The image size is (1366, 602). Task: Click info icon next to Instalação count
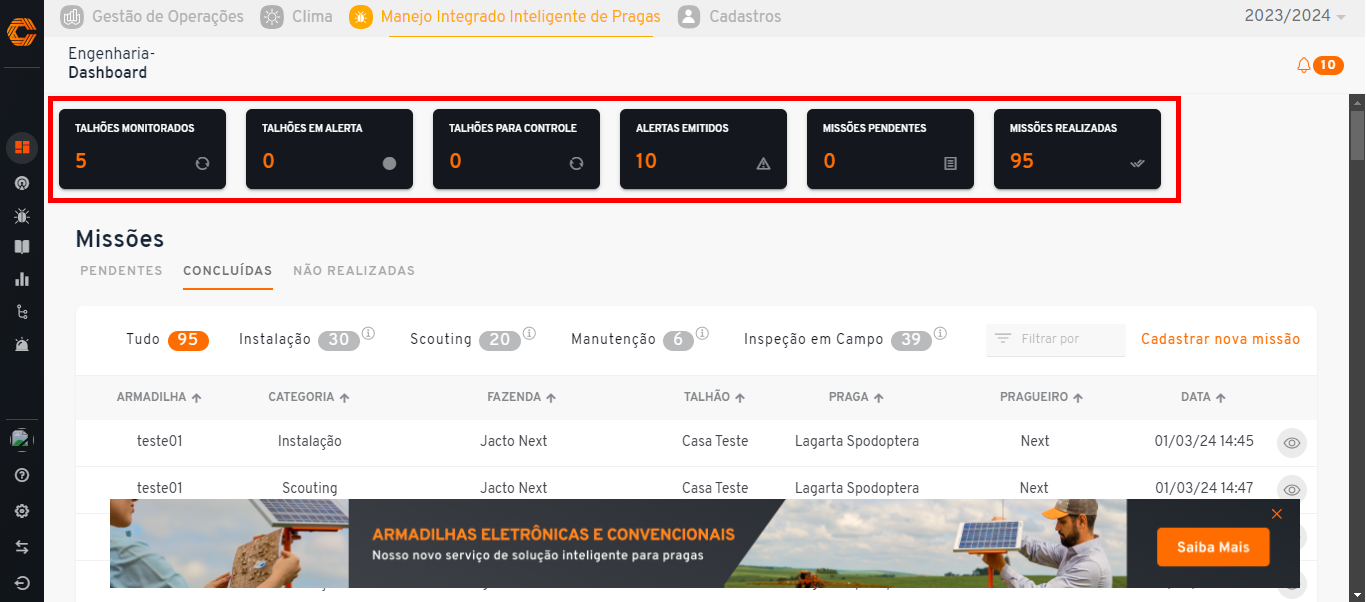(368, 333)
